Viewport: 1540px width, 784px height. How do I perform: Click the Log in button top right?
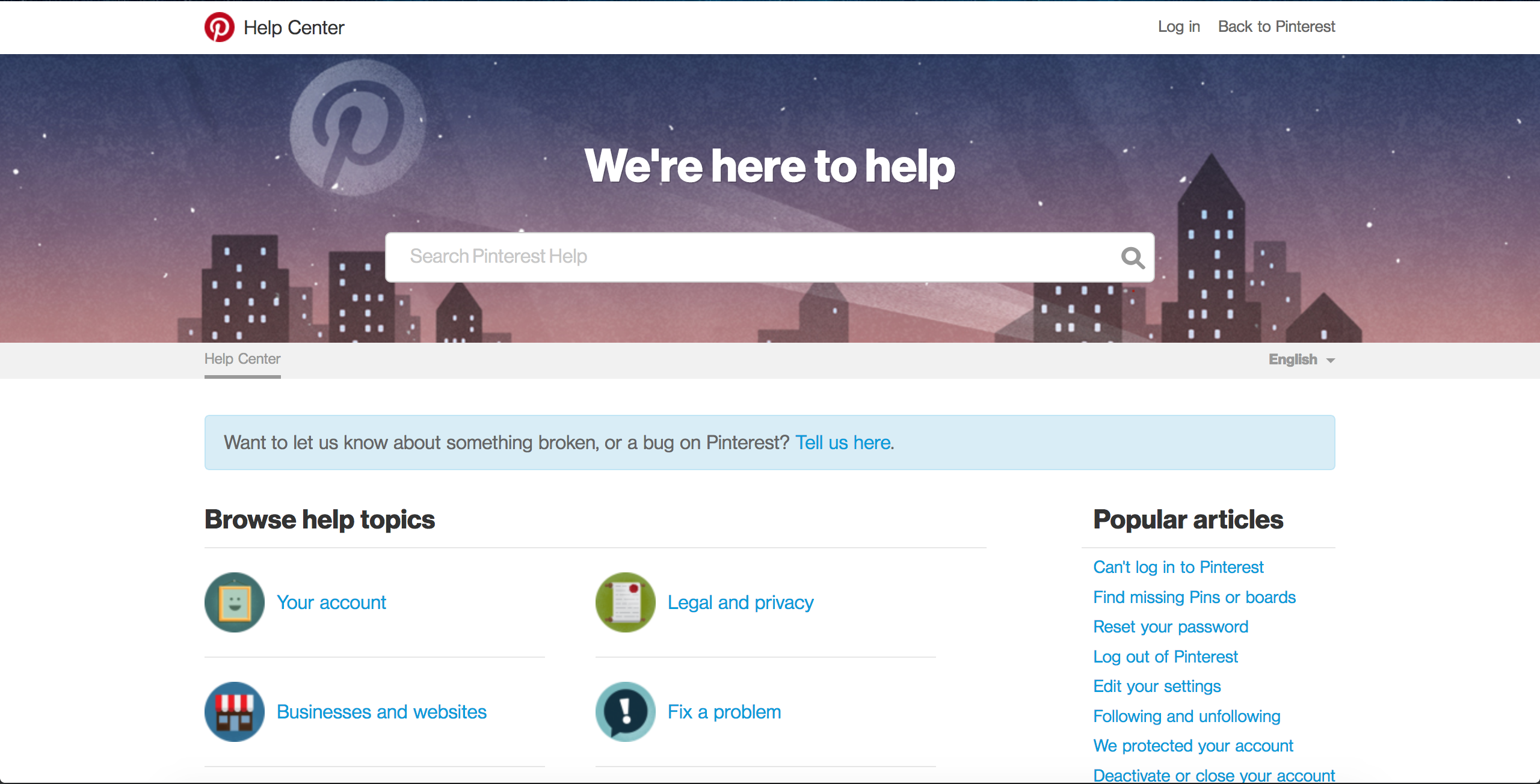pos(1177,27)
